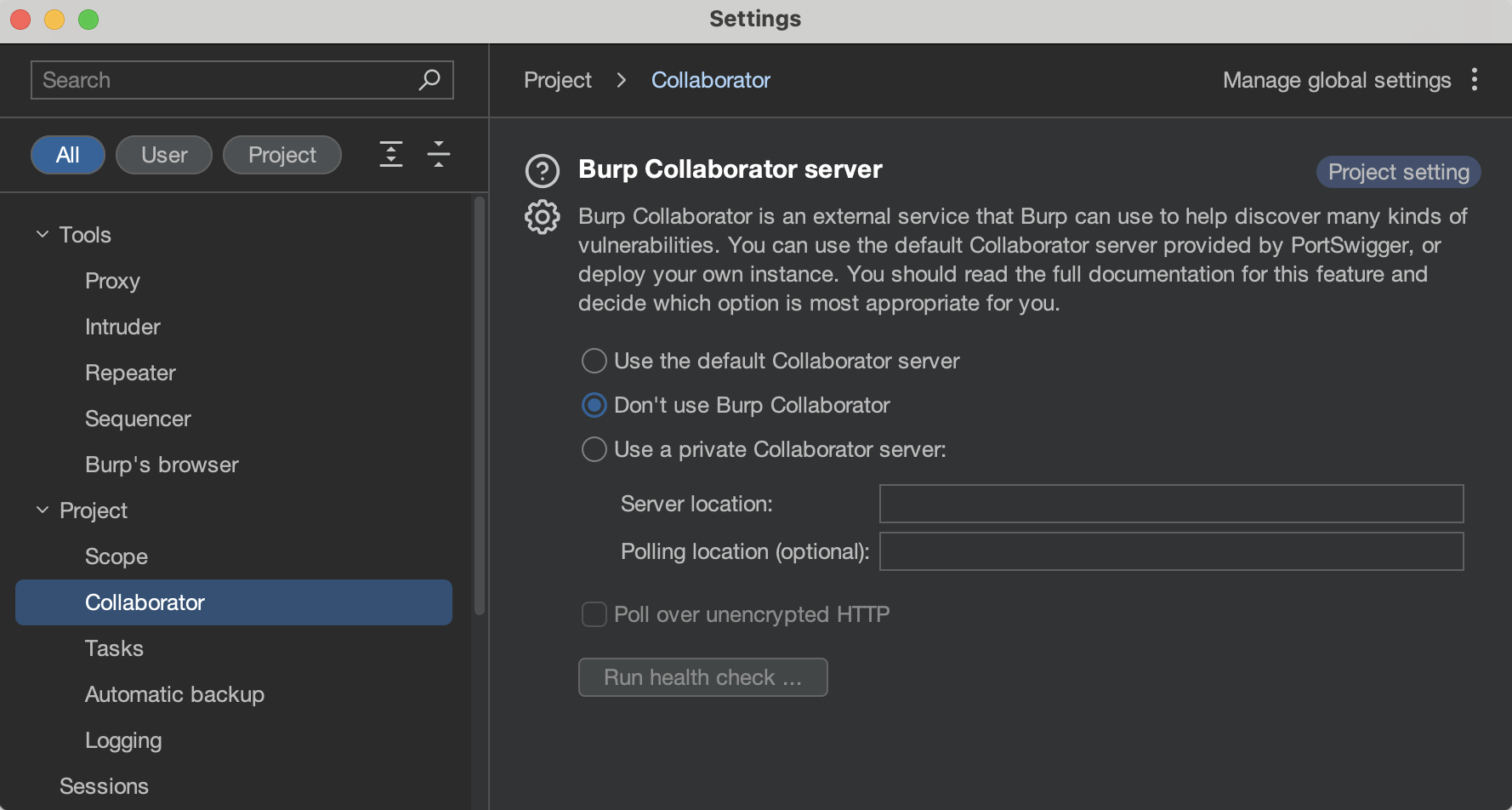
Task: Click Run health check button
Action: click(x=702, y=677)
